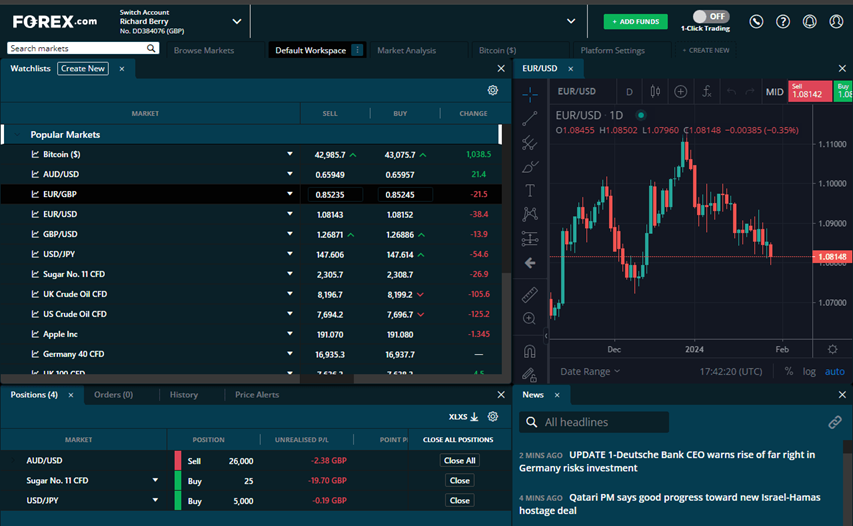
Task: Click the lock drawing tools icon
Action: click(530, 374)
